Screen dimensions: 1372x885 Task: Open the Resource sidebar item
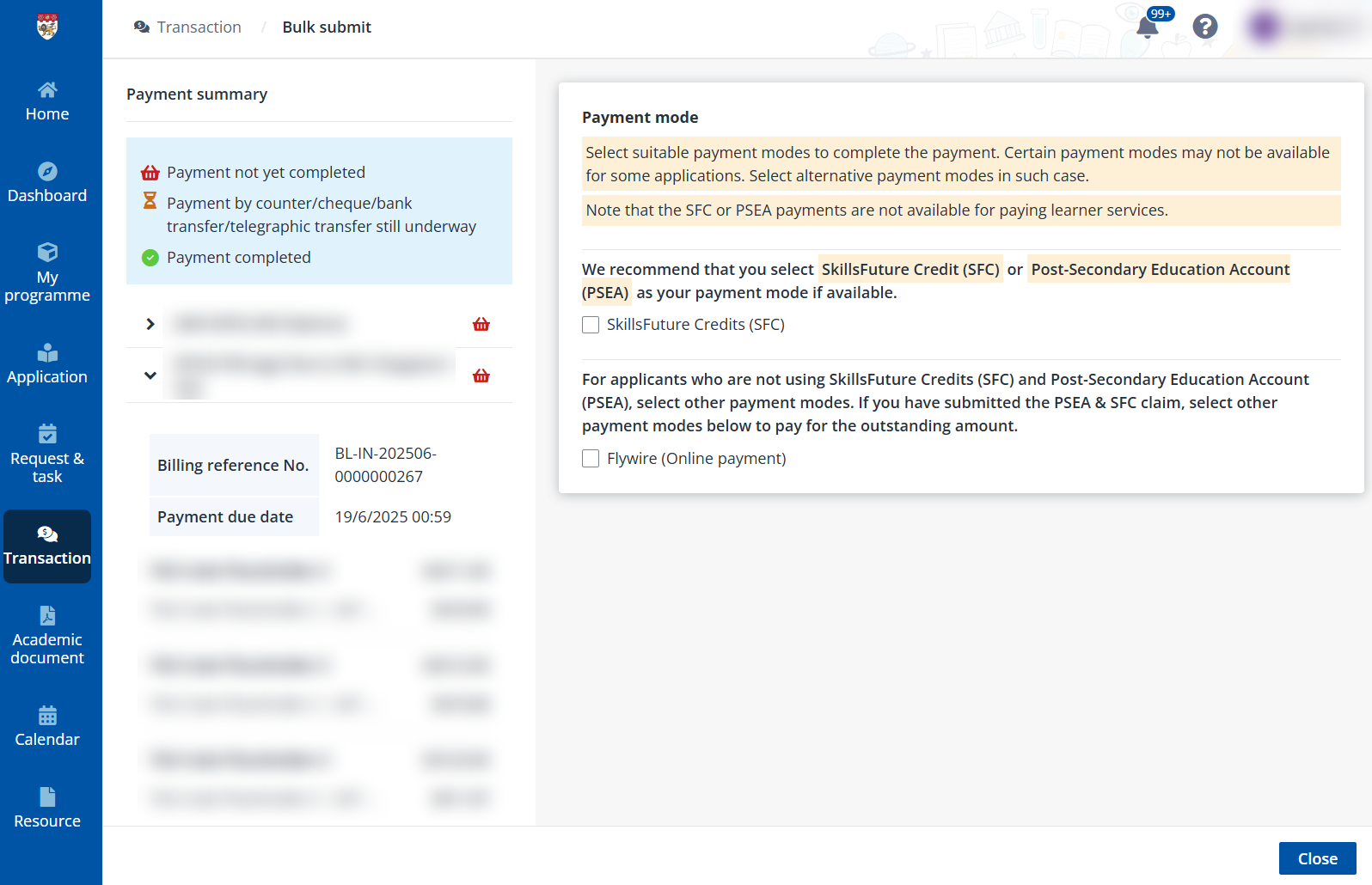(x=47, y=809)
